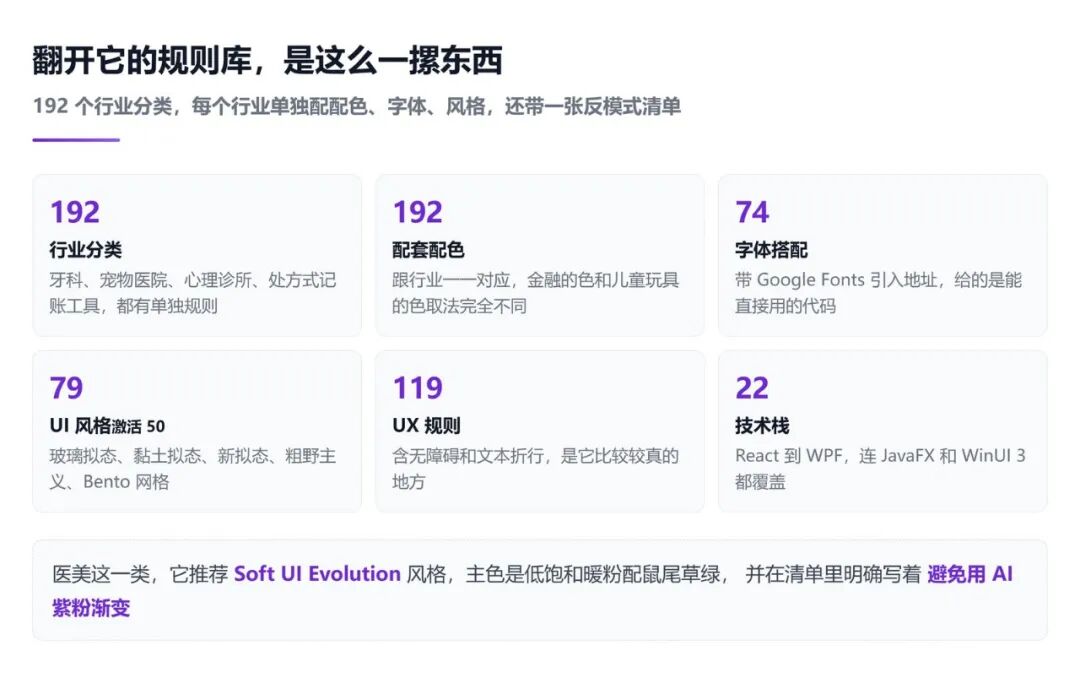Click the number 22 above 技术栈
This screenshot has width=1080, height=678.
pyautogui.click(x=751, y=388)
